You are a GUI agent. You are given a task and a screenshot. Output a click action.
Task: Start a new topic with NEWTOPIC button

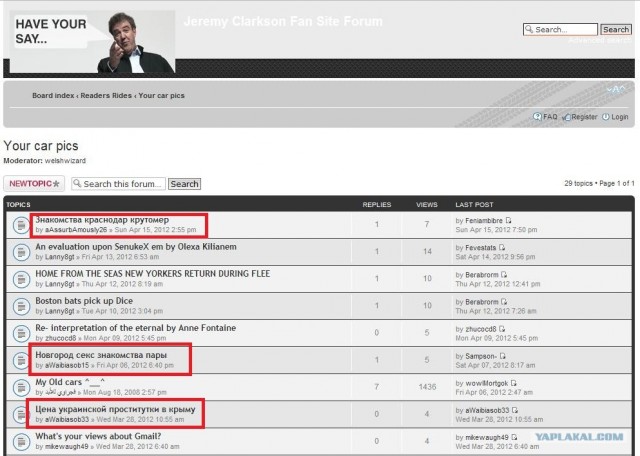coord(34,184)
